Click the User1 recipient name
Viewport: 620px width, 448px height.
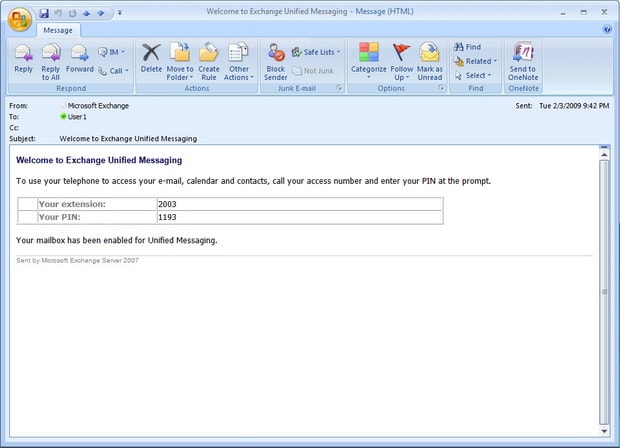pos(77,117)
